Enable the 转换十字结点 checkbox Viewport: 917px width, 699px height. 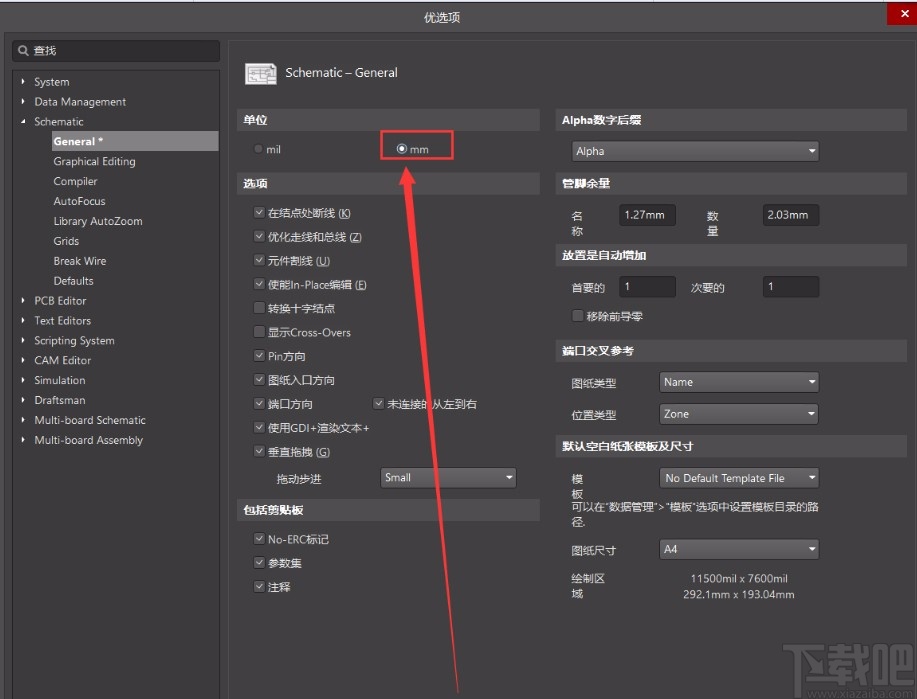pyautogui.click(x=259, y=311)
